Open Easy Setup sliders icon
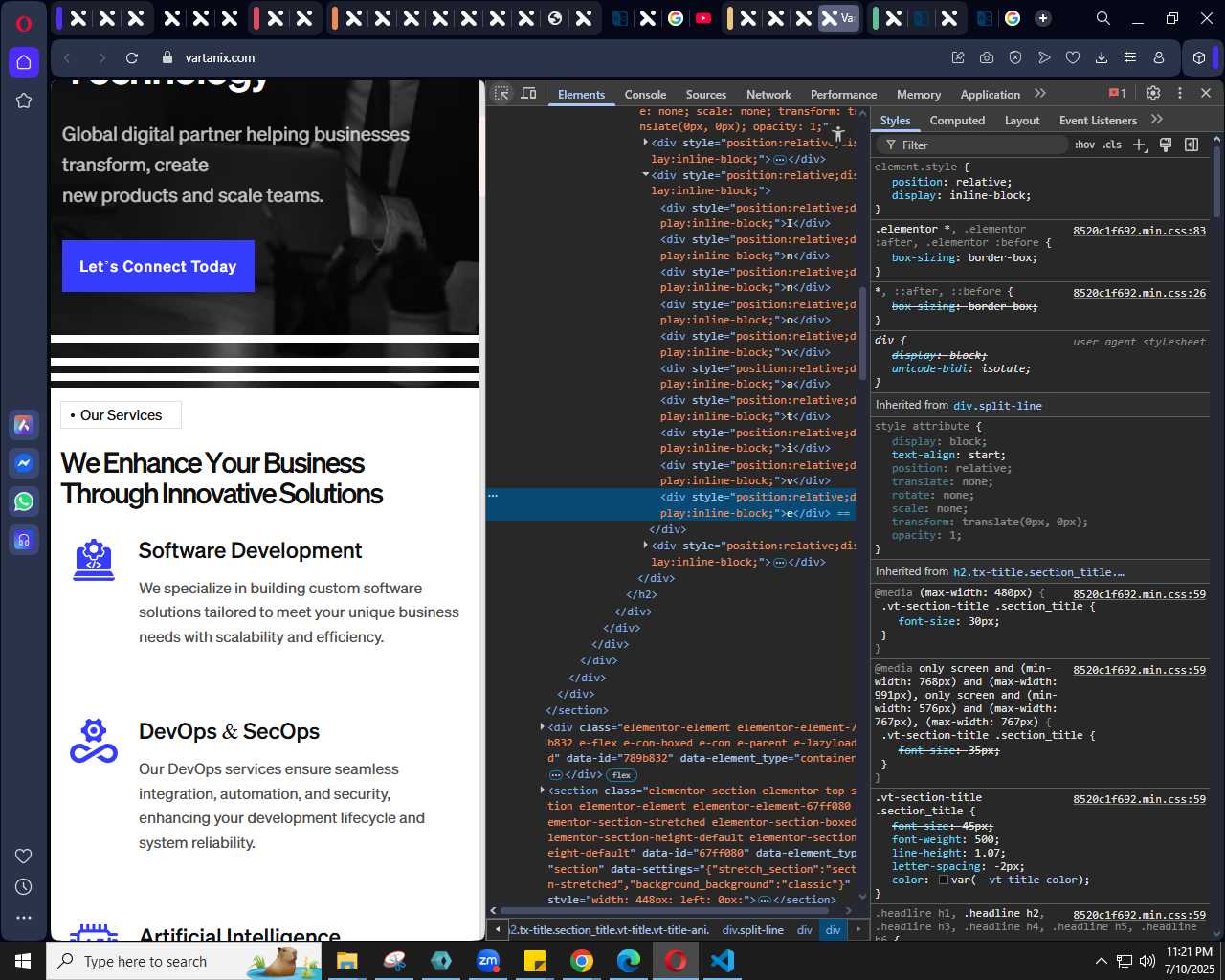 click(1130, 57)
